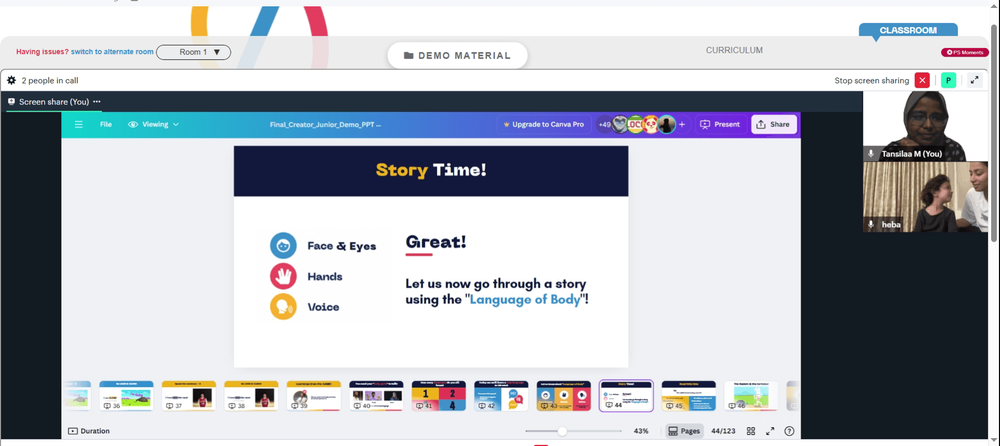
Task: Click Upgrade to Canva Pro button
Action: [x=543, y=124]
